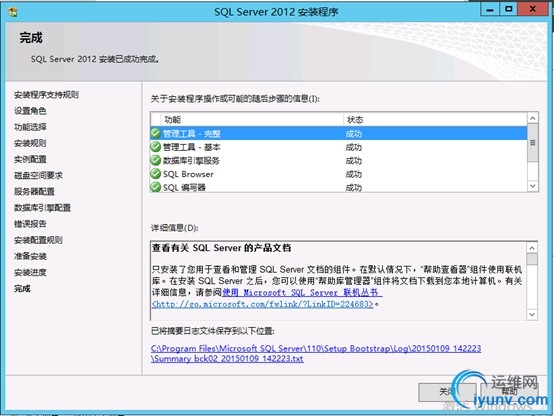The height and width of the screenshot is (416, 554).
Task: Click green check icon beside 管理工具 - 基本
Action: click(x=155, y=147)
